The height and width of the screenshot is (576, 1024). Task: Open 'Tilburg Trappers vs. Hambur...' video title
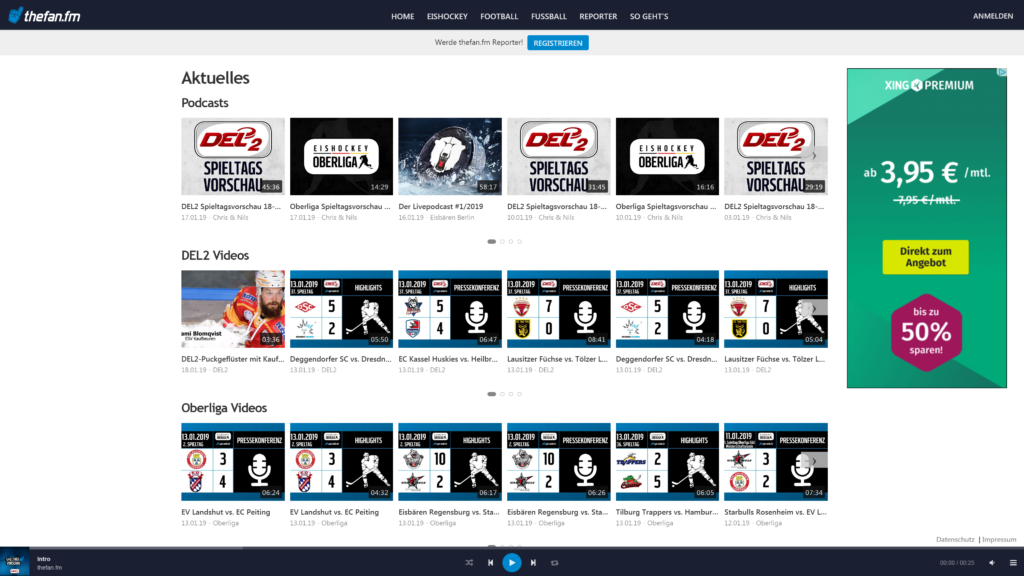tap(667, 512)
